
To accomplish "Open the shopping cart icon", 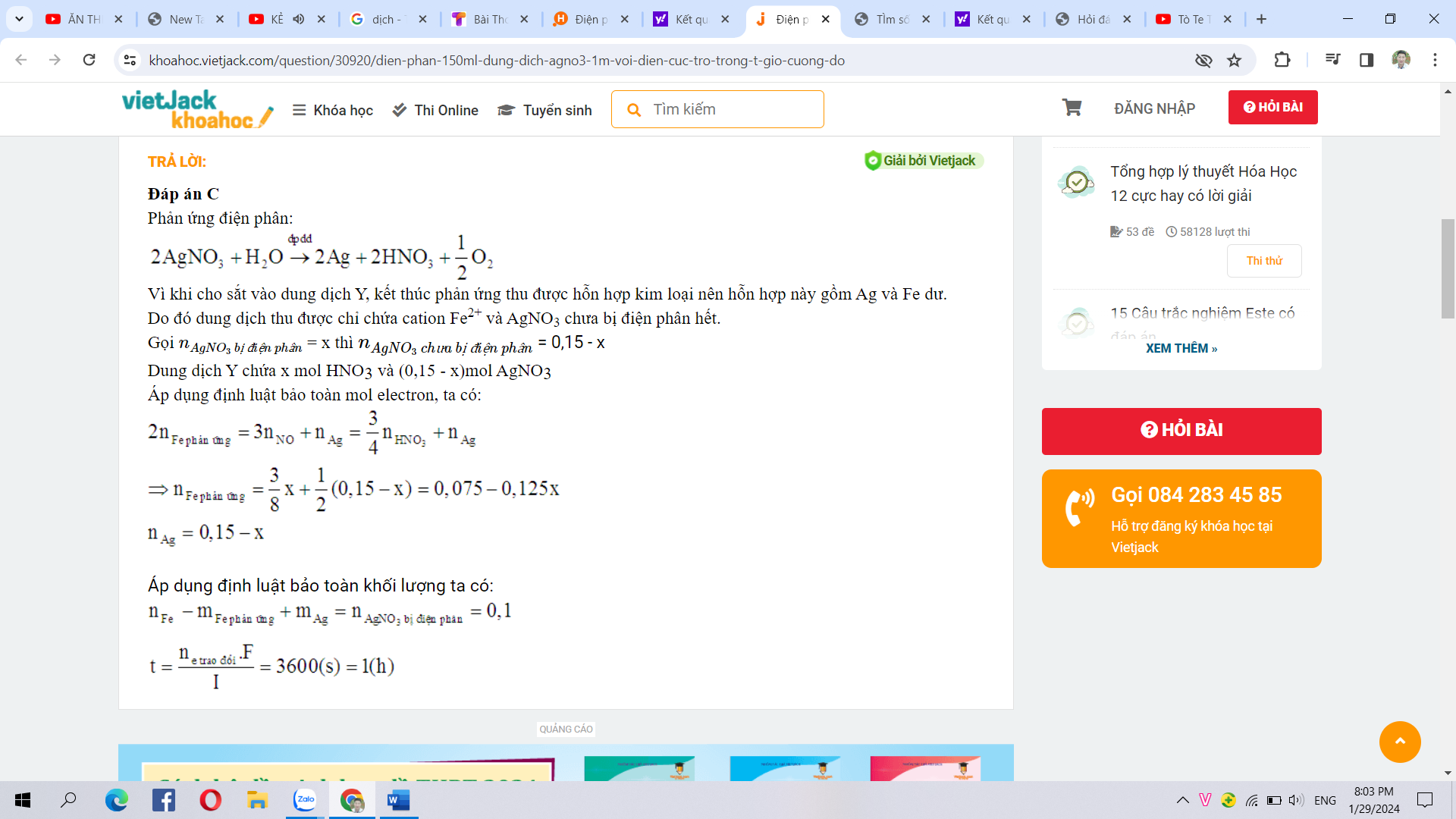I will tap(1072, 108).
